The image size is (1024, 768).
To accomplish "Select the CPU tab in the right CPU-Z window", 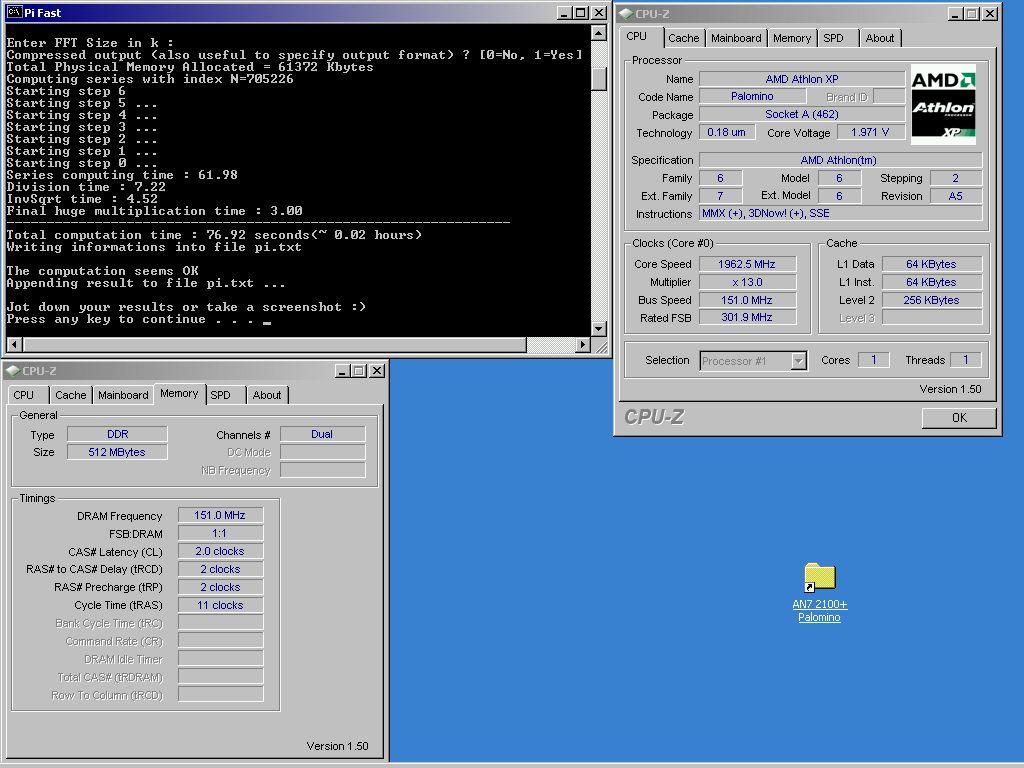I will (x=636, y=37).
